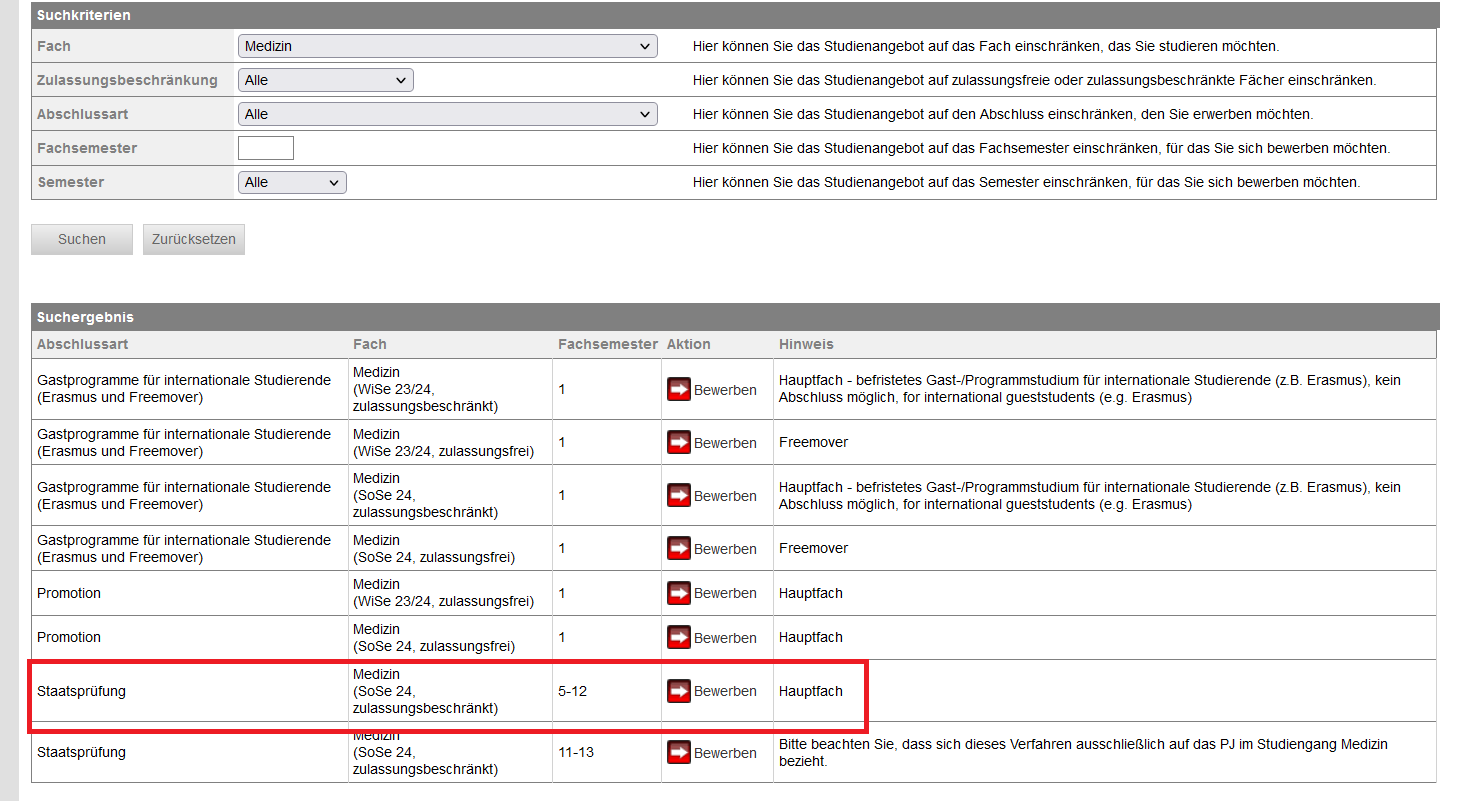Screen dimensions: 1475x801
Task: Click the Zulassungsbeschränkung criteria label
Action: (x=127, y=80)
